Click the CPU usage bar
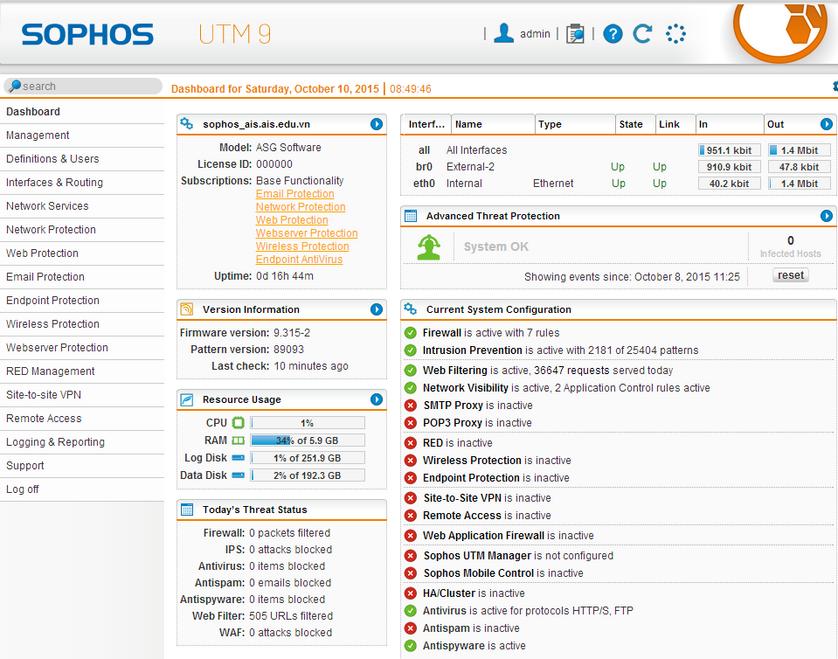The width and height of the screenshot is (838, 659). point(307,423)
